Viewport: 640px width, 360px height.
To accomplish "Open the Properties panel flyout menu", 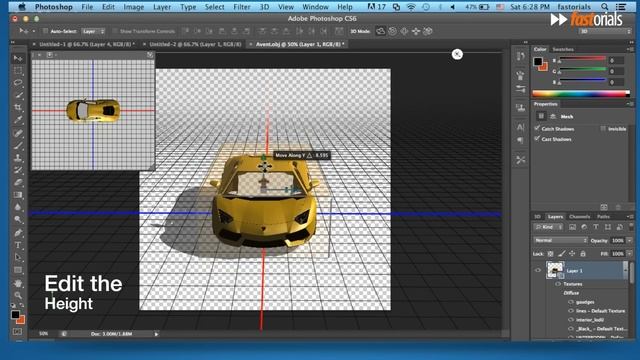I will pos(629,104).
